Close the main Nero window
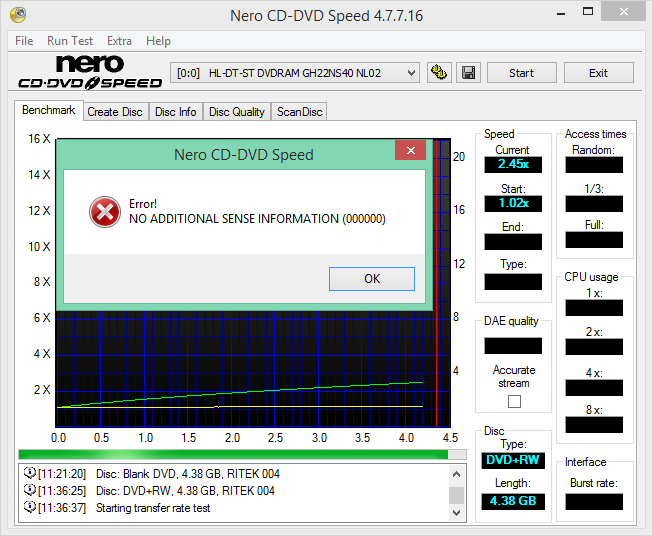Screen dimensions: 653x536 click(623, 12)
